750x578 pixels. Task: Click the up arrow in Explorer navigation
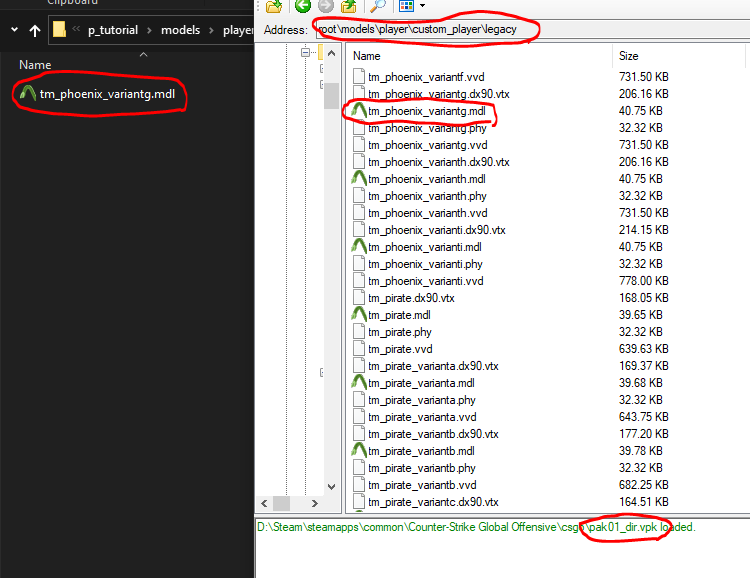(34, 31)
